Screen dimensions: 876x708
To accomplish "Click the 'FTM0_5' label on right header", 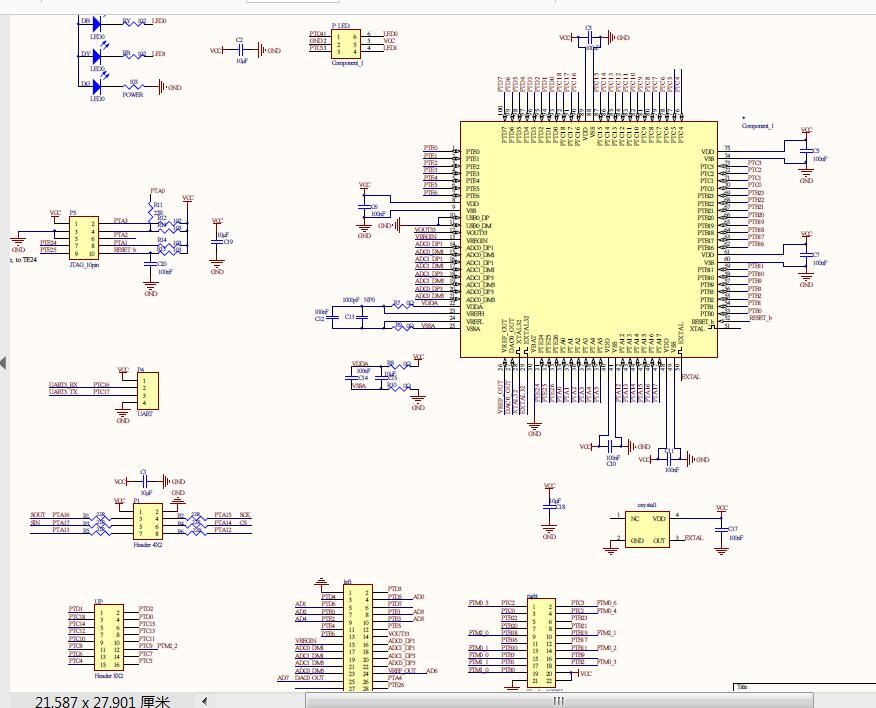I will pos(478,603).
